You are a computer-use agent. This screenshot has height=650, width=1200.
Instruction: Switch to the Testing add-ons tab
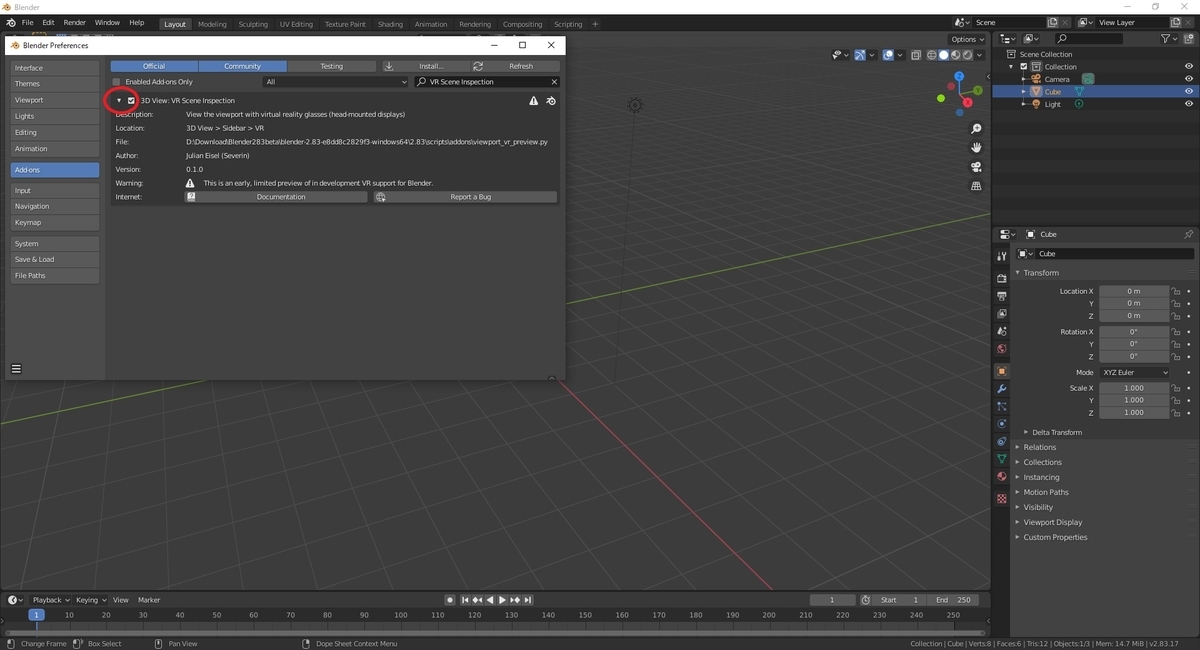(330, 65)
